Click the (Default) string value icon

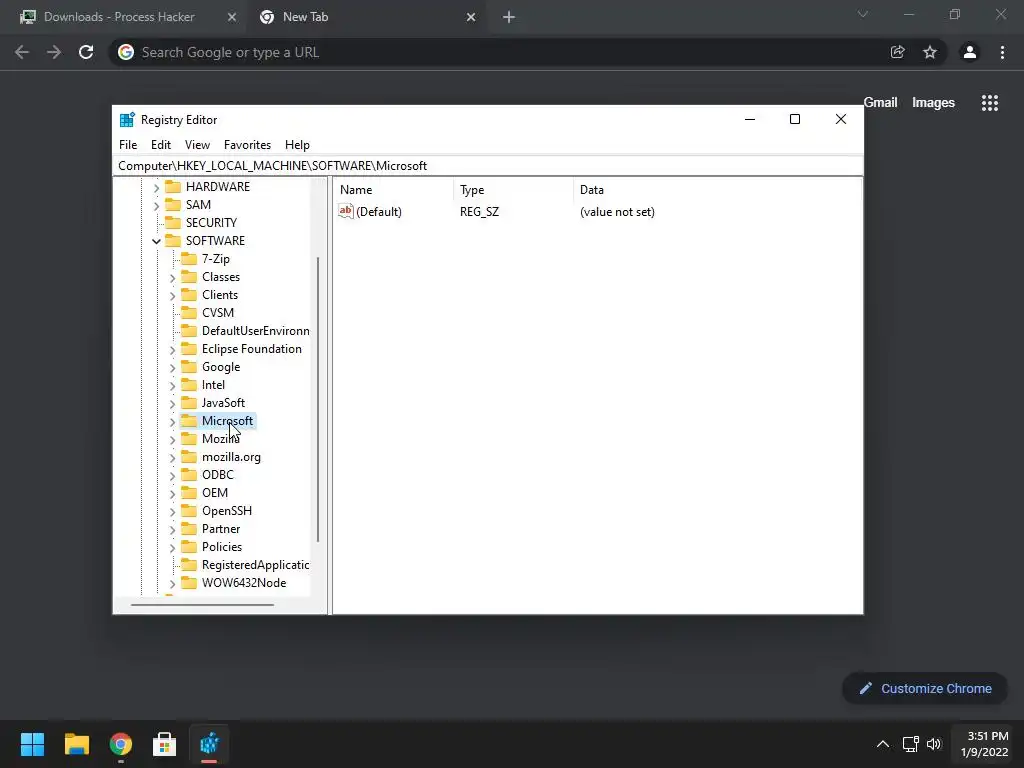coord(345,211)
